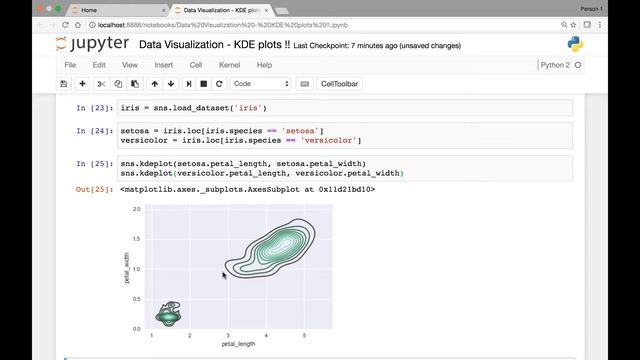Click the kernel idle indicator circle
Screen dimensions: 640x360
tap(578, 65)
